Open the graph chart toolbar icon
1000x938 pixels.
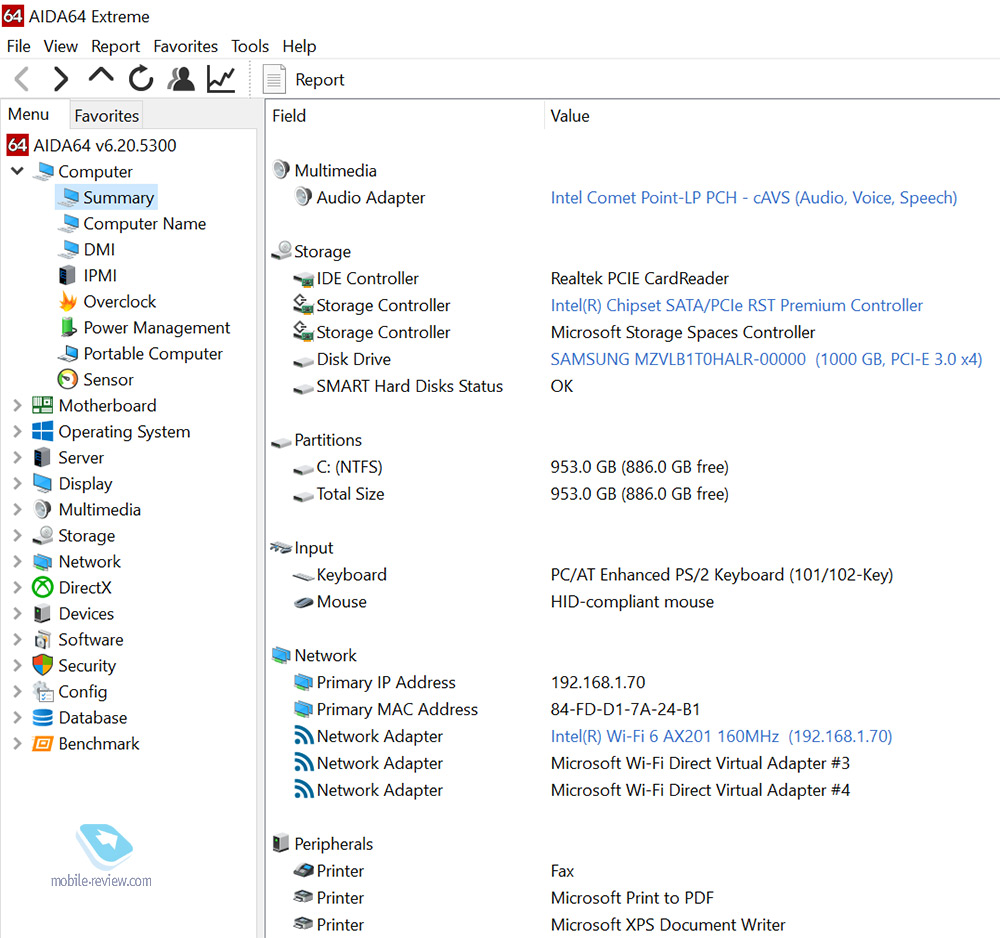click(x=221, y=79)
